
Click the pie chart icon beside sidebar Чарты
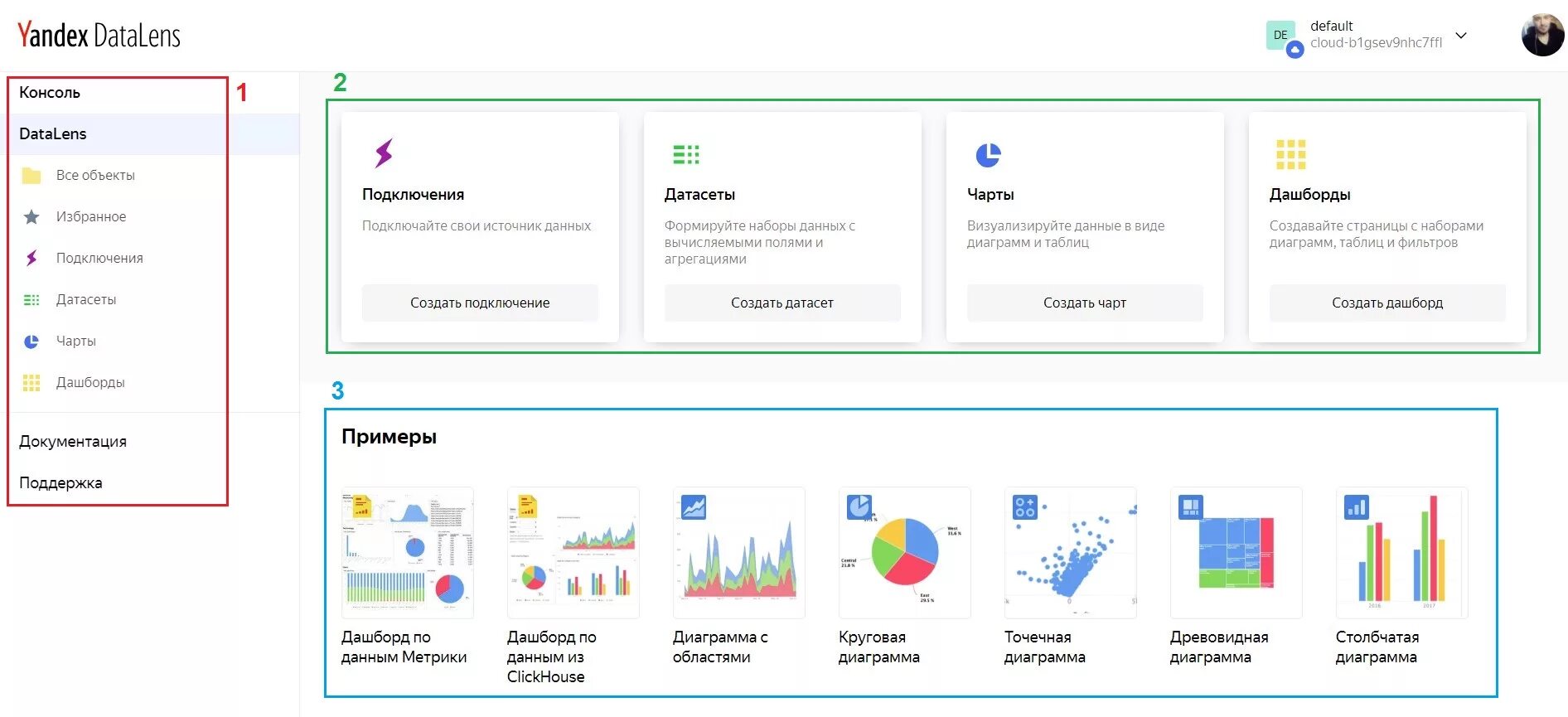pos(31,341)
